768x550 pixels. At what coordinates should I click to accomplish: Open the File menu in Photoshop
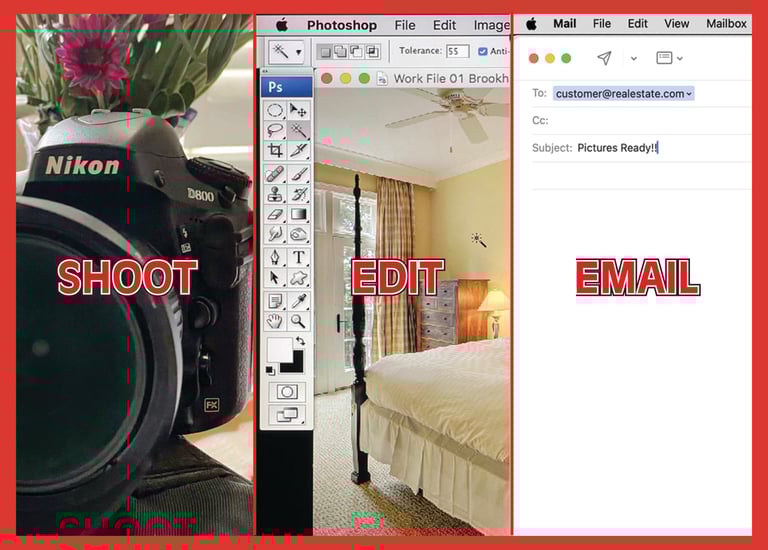click(405, 25)
